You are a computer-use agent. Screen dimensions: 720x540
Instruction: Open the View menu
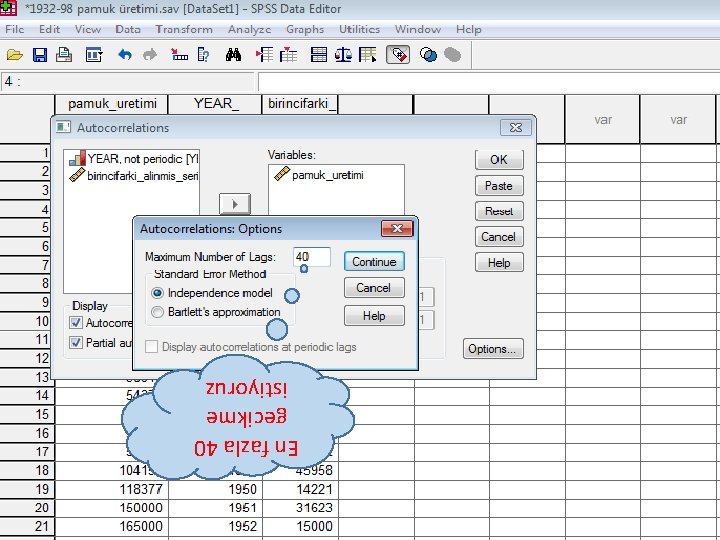pos(88,29)
